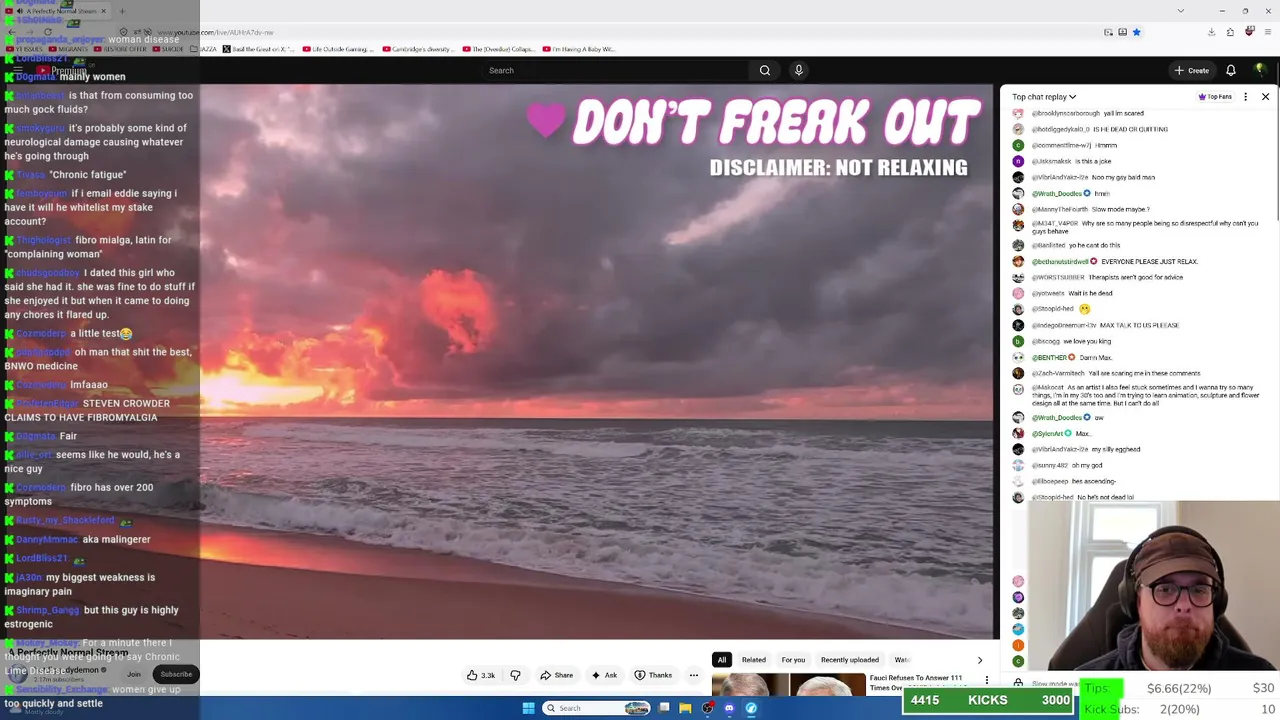Share the YouTube video
Viewport: 1280px width, 720px height.
click(x=557, y=675)
